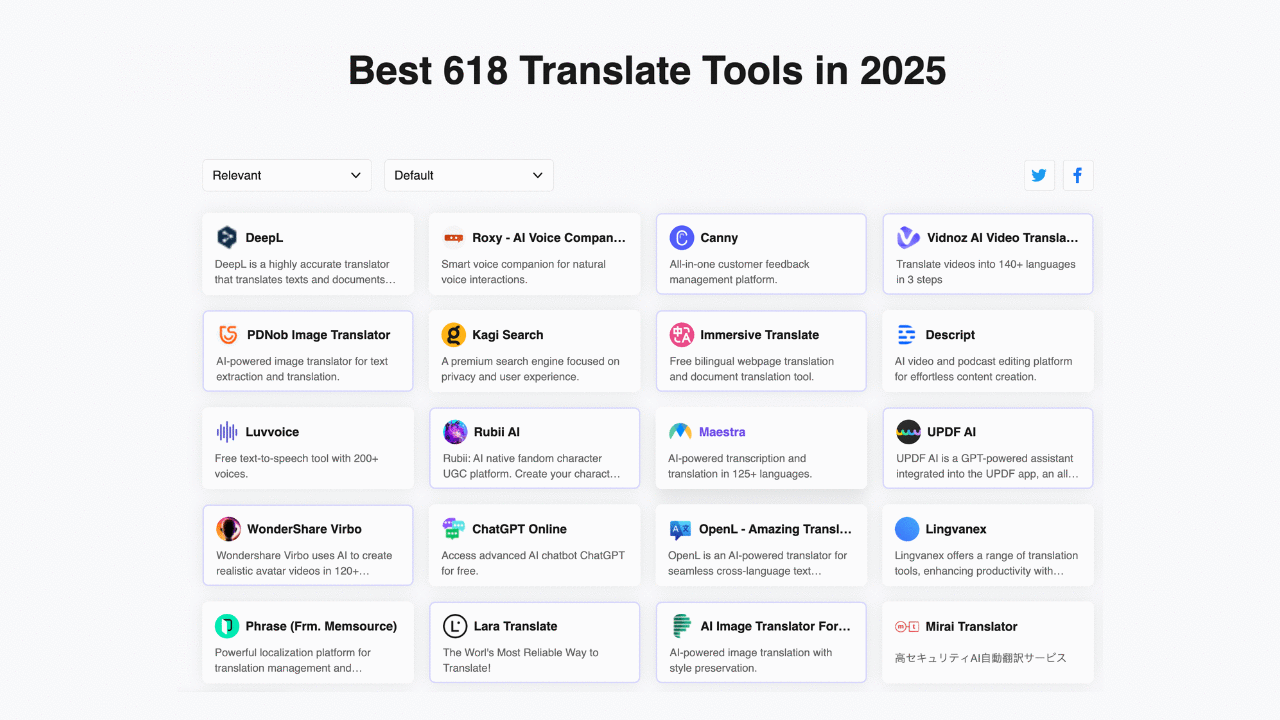The width and height of the screenshot is (1280, 720).
Task: Click the DeepL logo icon
Action: (227, 237)
